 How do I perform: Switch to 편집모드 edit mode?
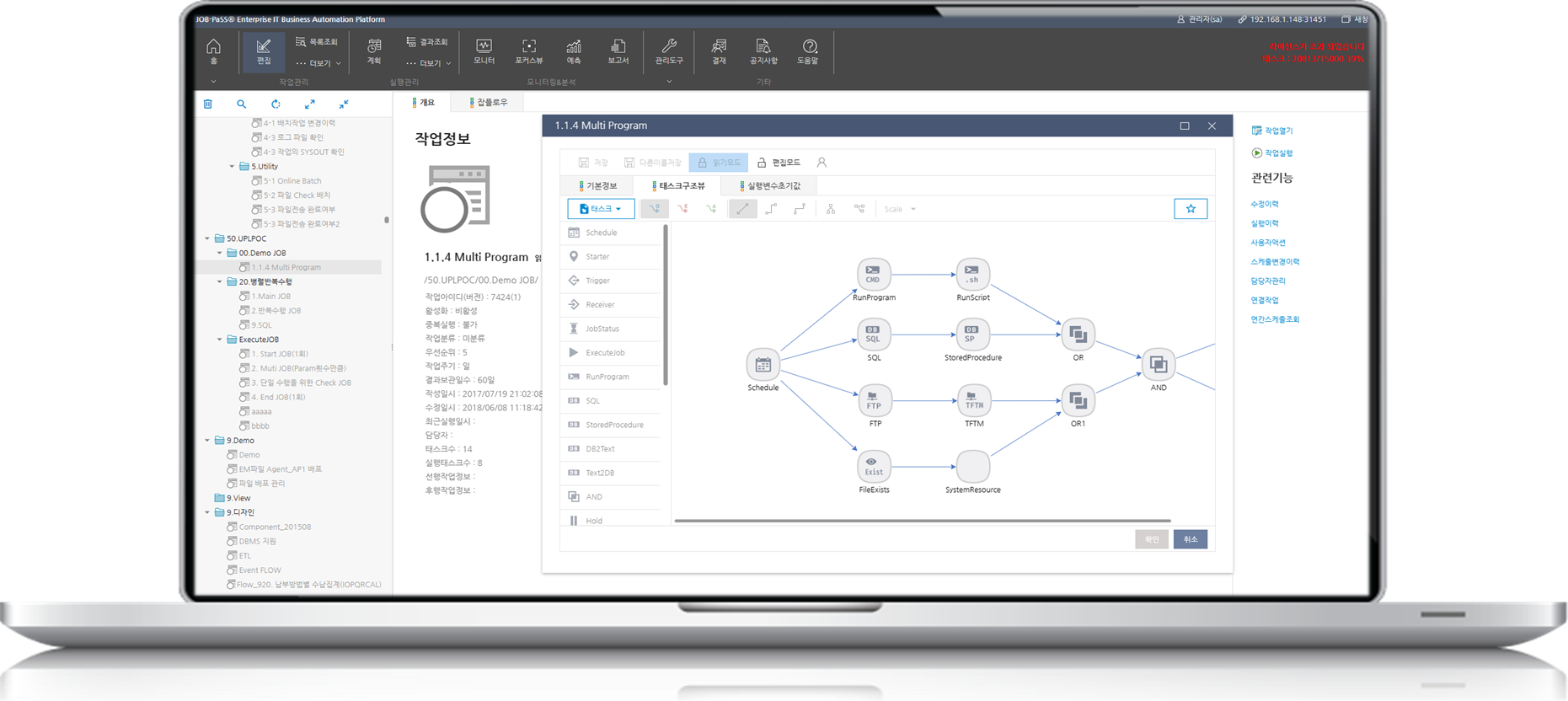[779, 163]
